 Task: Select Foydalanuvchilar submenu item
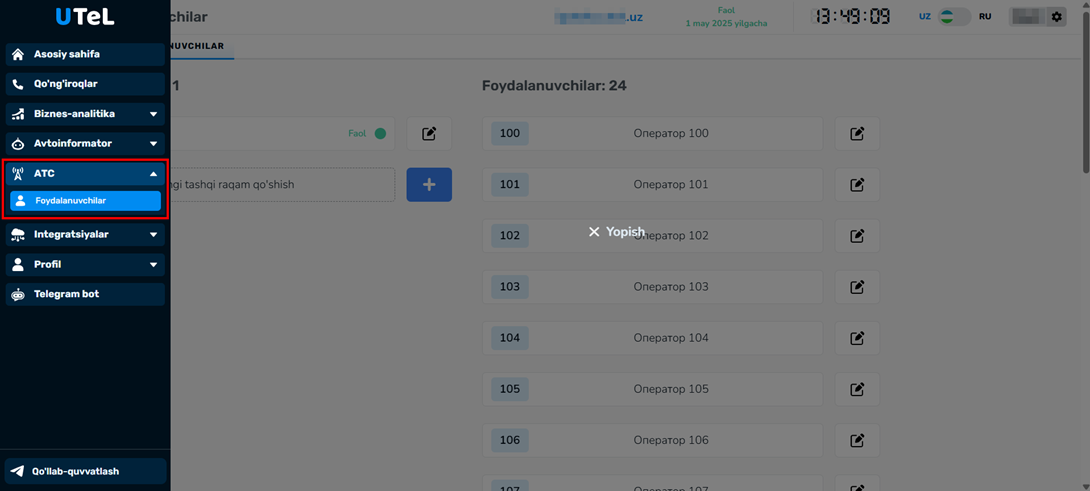[85, 201]
